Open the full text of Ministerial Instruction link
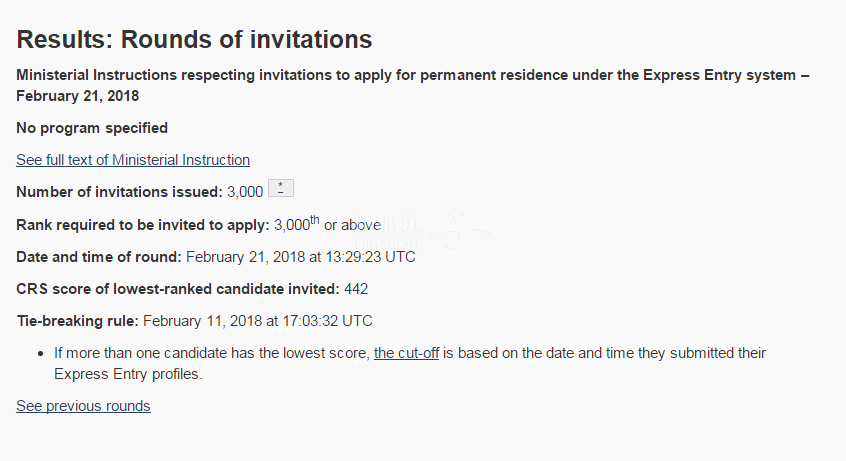The image size is (846, 461). point(133,160)
